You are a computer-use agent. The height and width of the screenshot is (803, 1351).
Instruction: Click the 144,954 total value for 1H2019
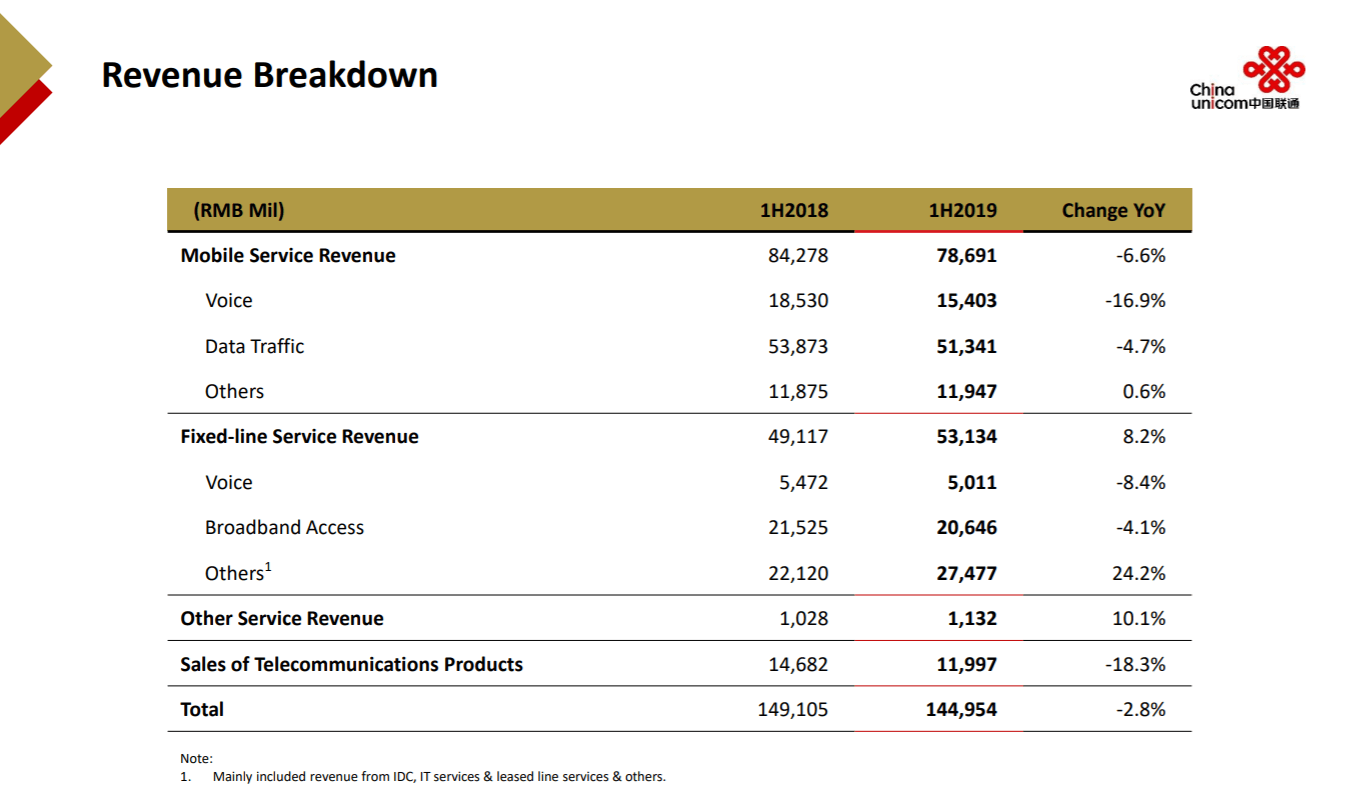pos(960,709)
